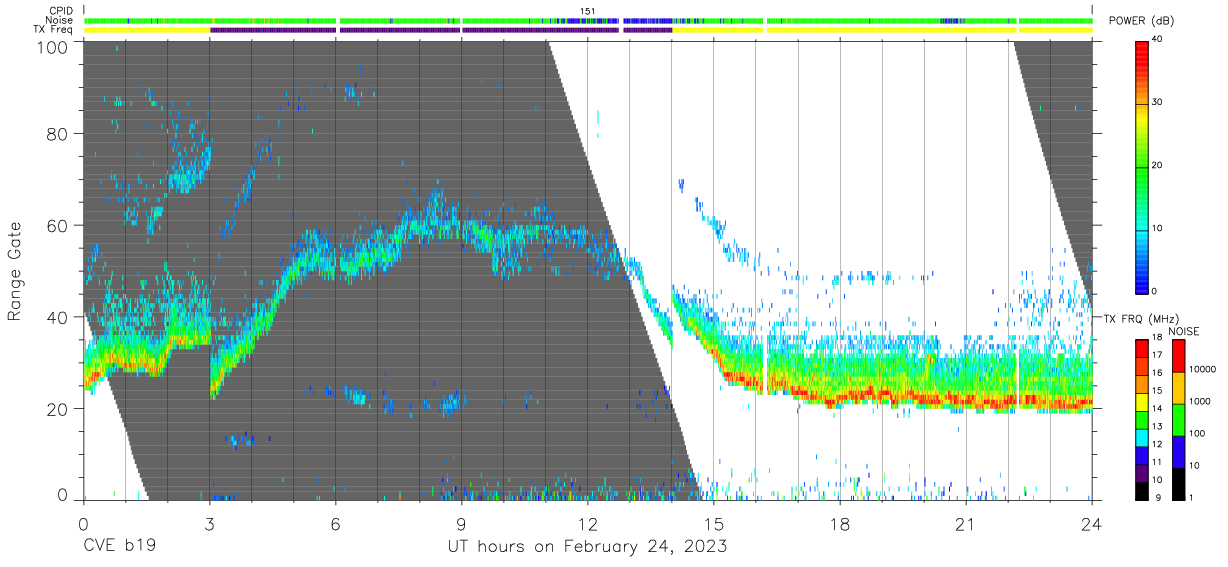Viewport: 1228px width, 567px height.
Task: Click the 'Range Gate' y-axis title
Action: tap(16, 271)
